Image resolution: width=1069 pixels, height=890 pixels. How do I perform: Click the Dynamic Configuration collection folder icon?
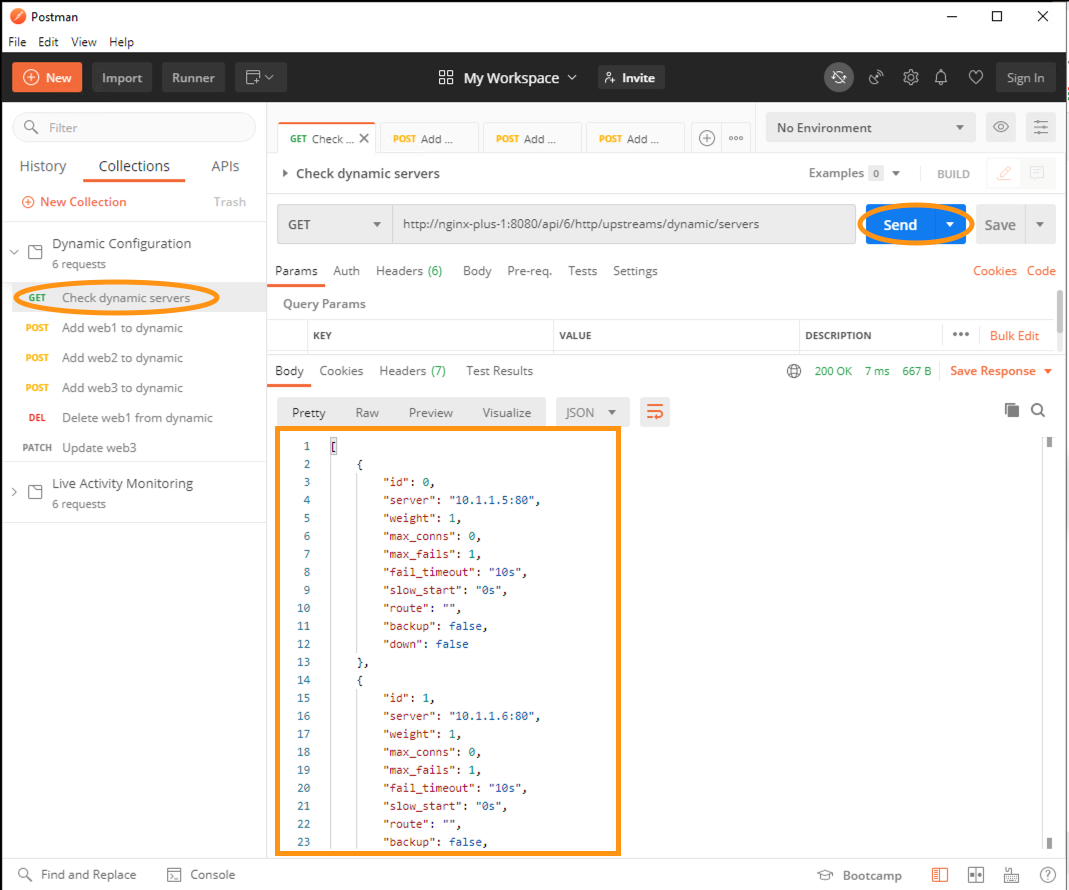(35, 252)
